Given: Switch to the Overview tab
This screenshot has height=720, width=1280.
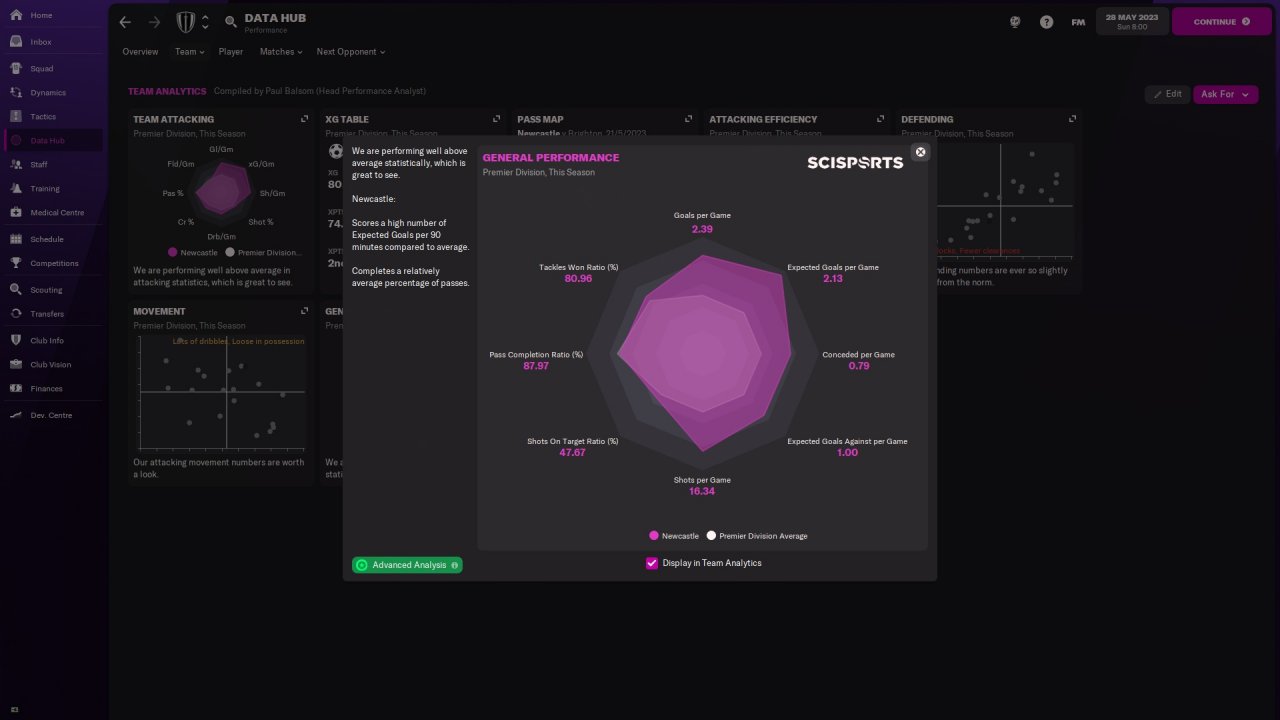Looking at the screenshot, I should [140, 52].
